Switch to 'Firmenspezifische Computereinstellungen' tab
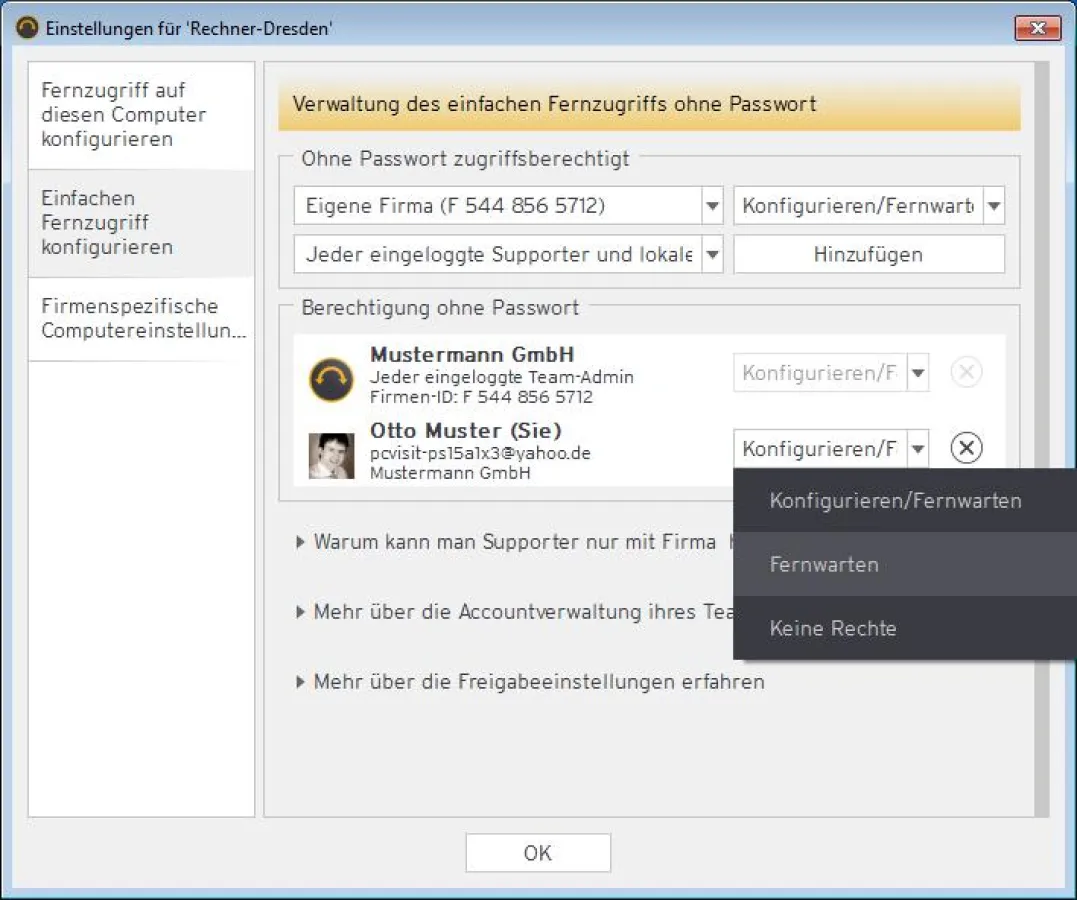Image resolution: width=1077 pixels, height=900 pixels. click(x=142, y=318)
